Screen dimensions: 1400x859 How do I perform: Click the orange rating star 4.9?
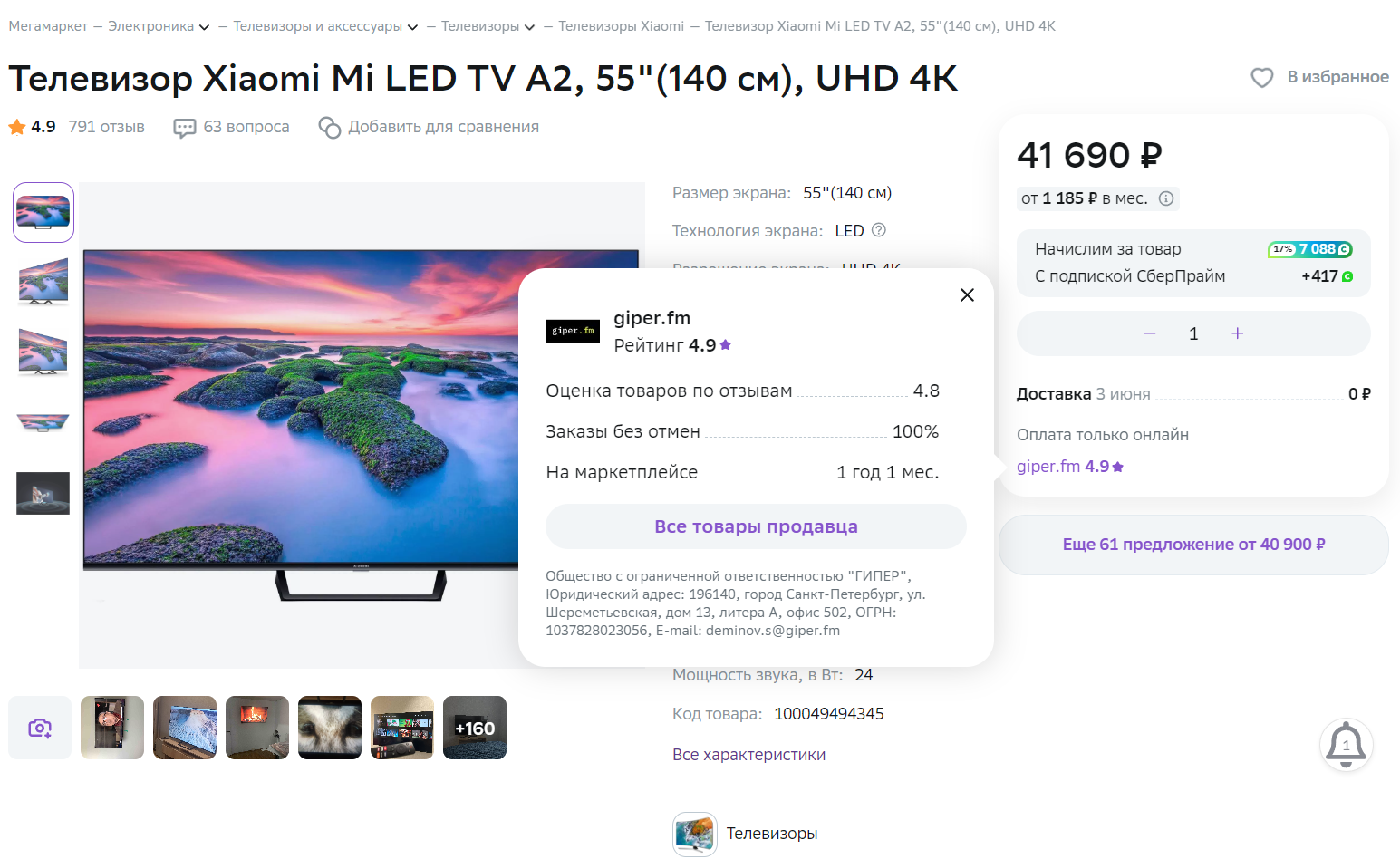(17, 127)
